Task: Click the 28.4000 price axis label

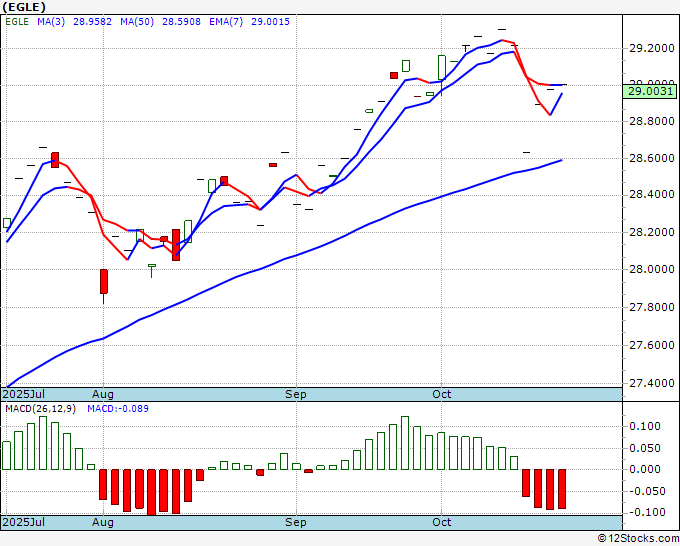Action: [652, 194]
